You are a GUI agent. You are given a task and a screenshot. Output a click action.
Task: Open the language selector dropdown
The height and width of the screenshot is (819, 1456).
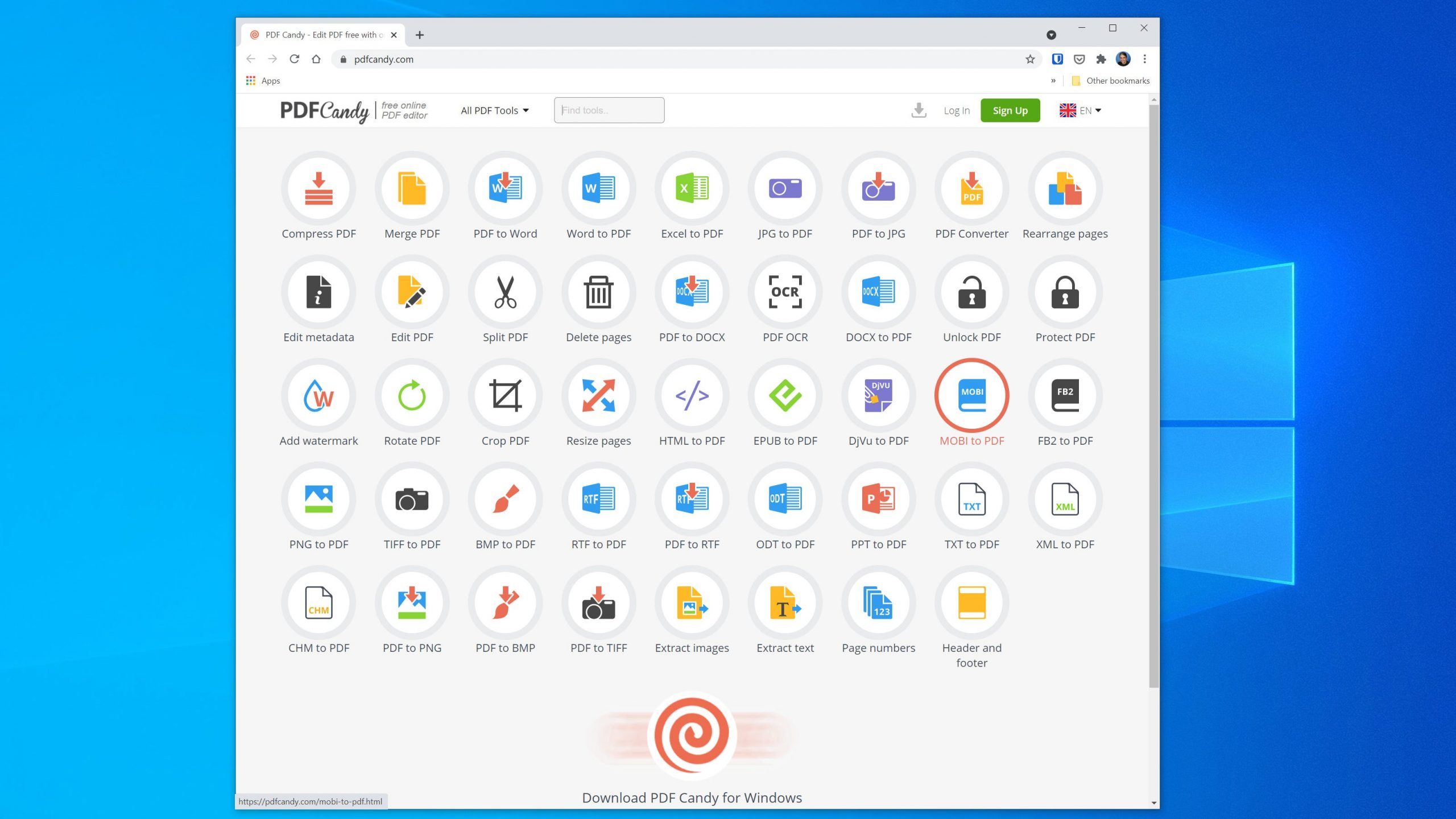[x=1082, y=110]
